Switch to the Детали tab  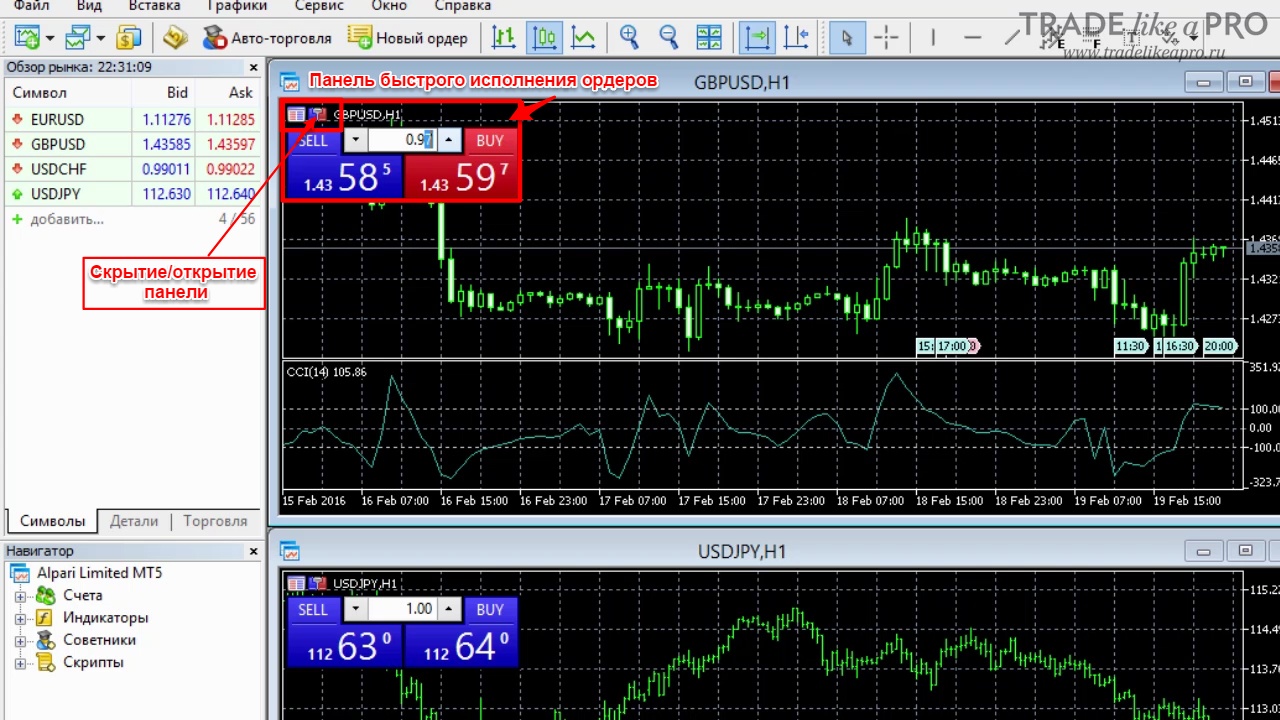click(x=134, y=520)
